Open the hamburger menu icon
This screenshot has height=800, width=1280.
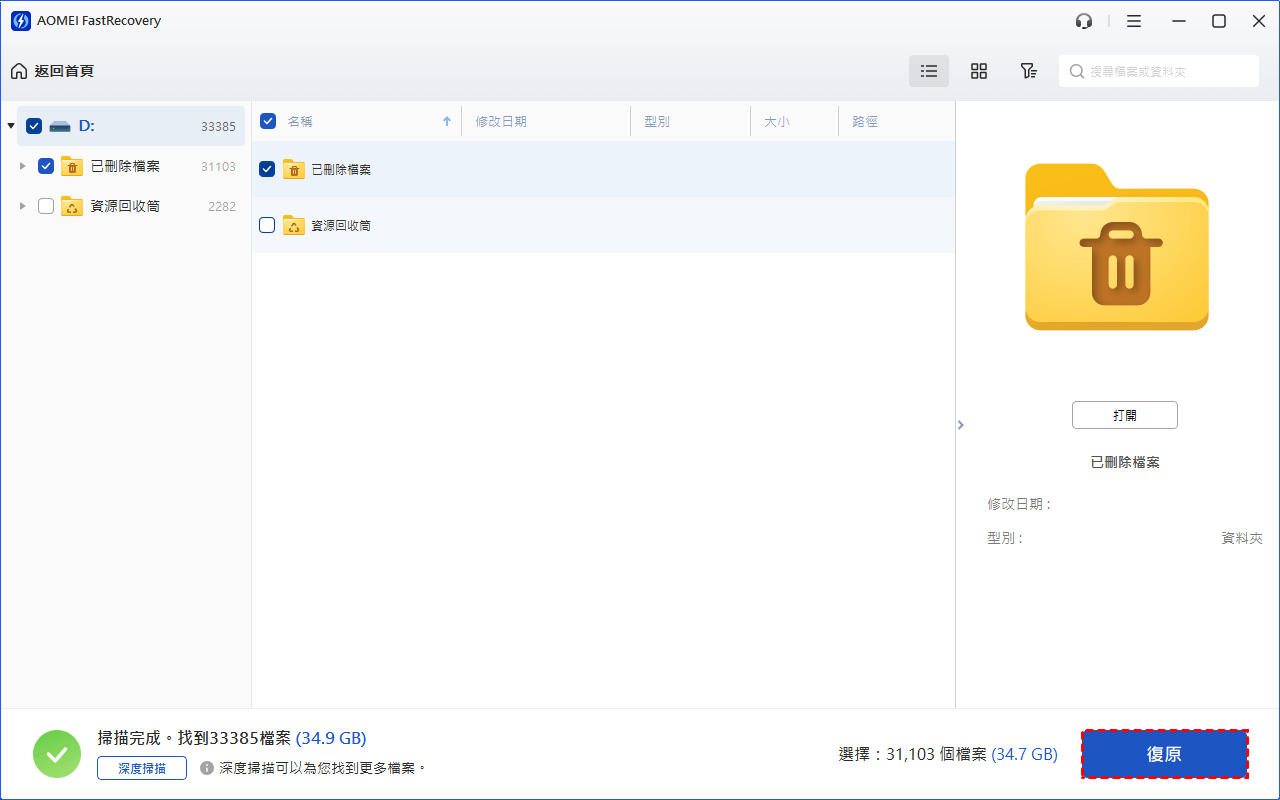click(x=1133, y=21)
